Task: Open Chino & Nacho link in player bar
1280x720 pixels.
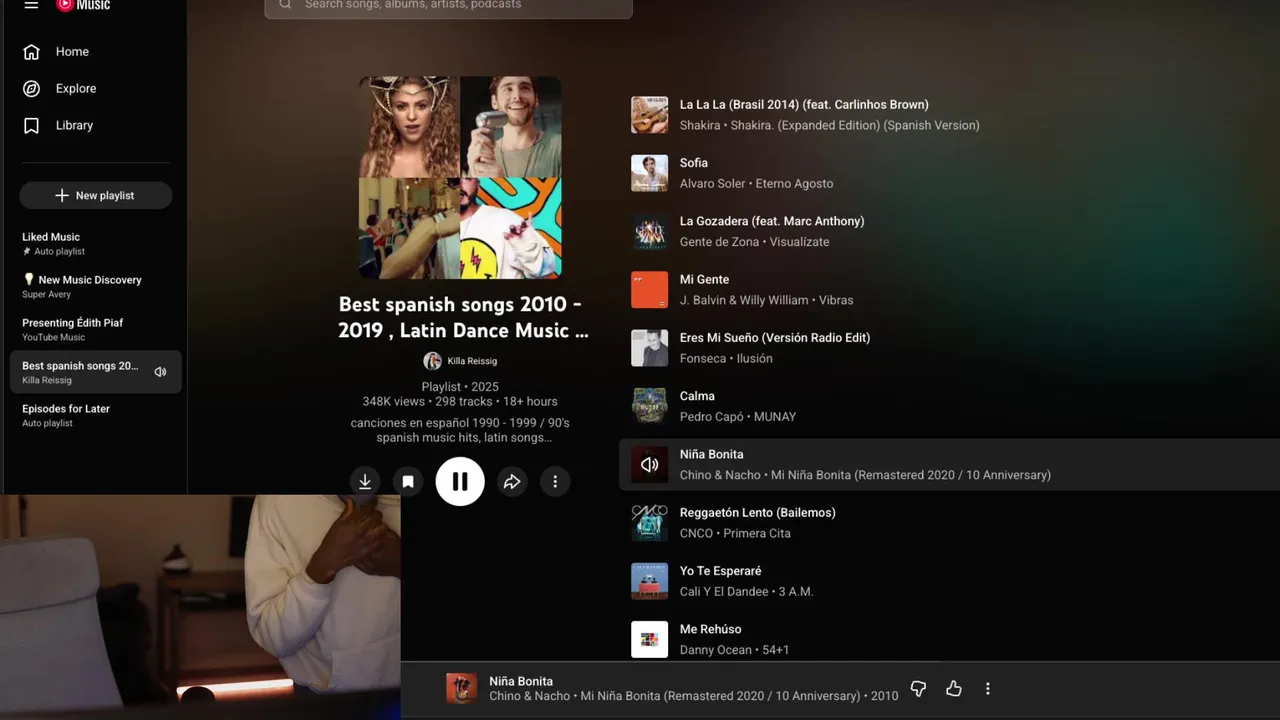Action: click(x=529, y=697)
